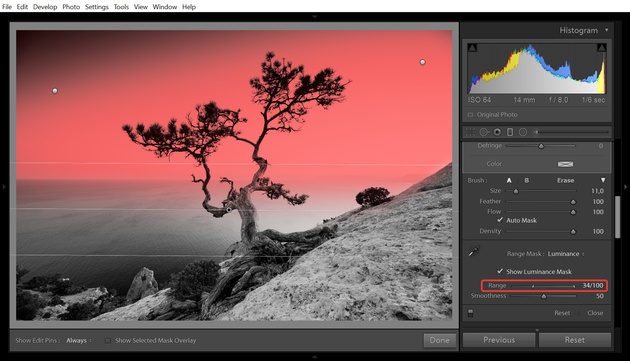Click the Previous button

pos(499,340)
